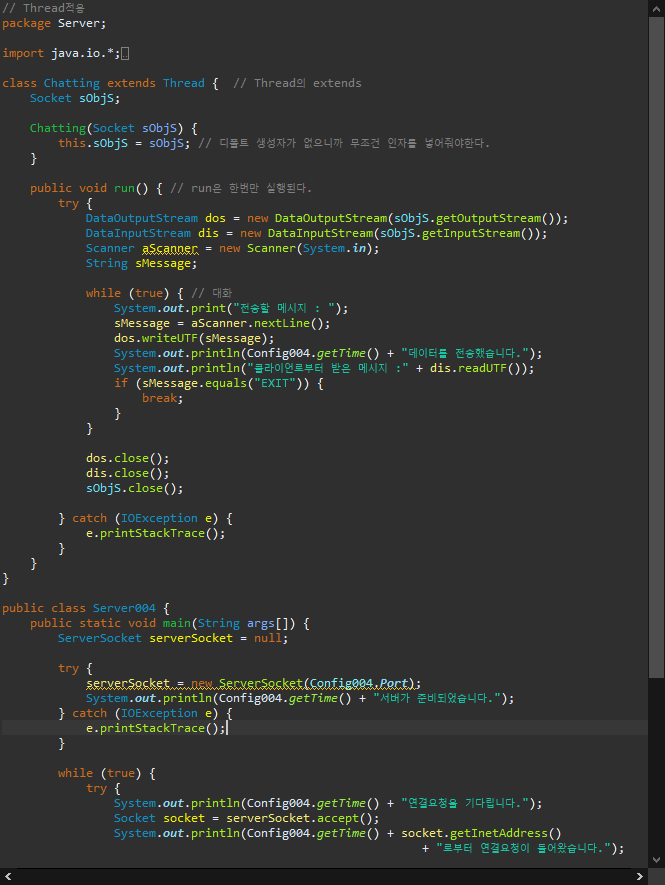Click the 'null' value in serverSocket declaration

[x=268, y=638]
